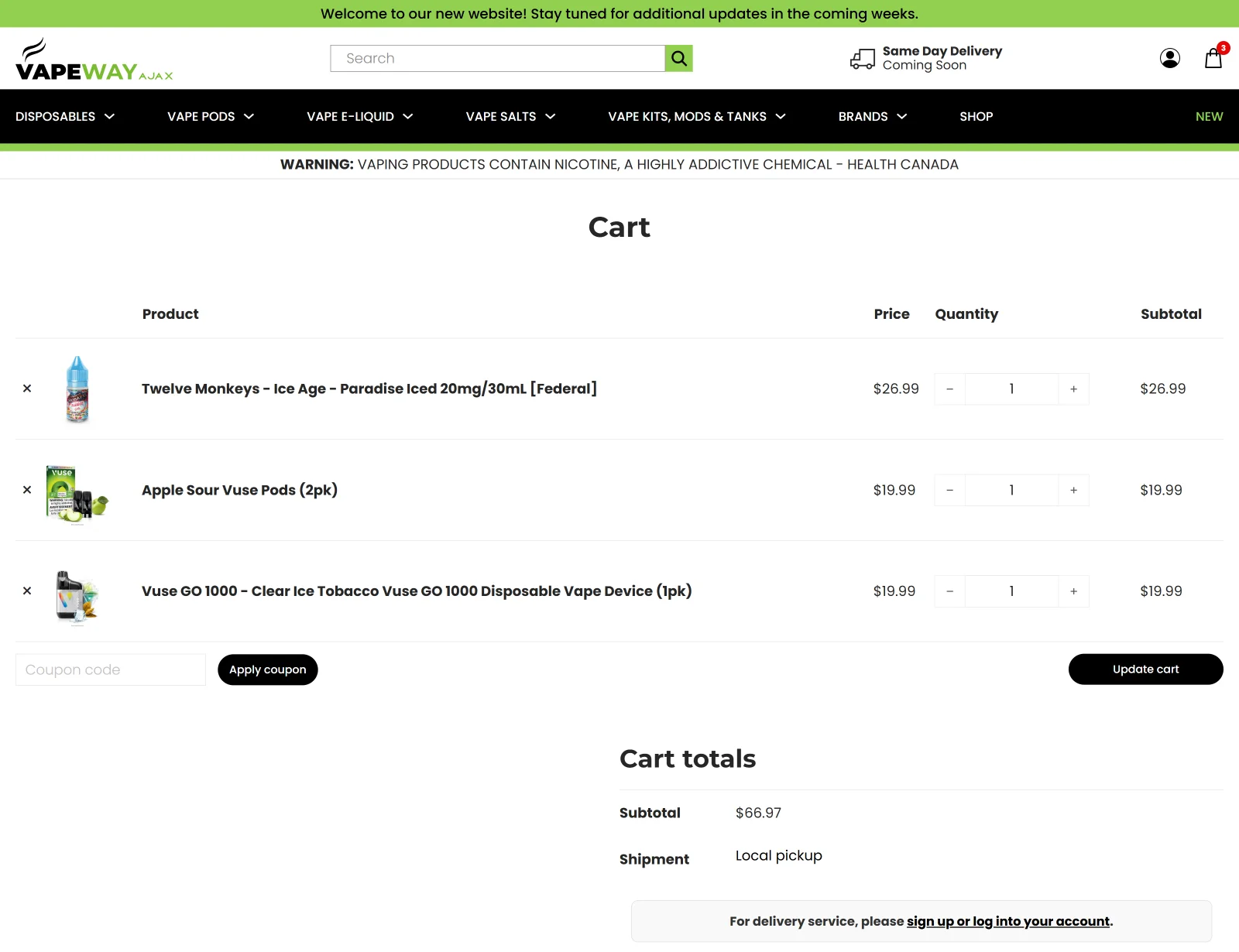Click the delivery truck icon

(862, 59)
